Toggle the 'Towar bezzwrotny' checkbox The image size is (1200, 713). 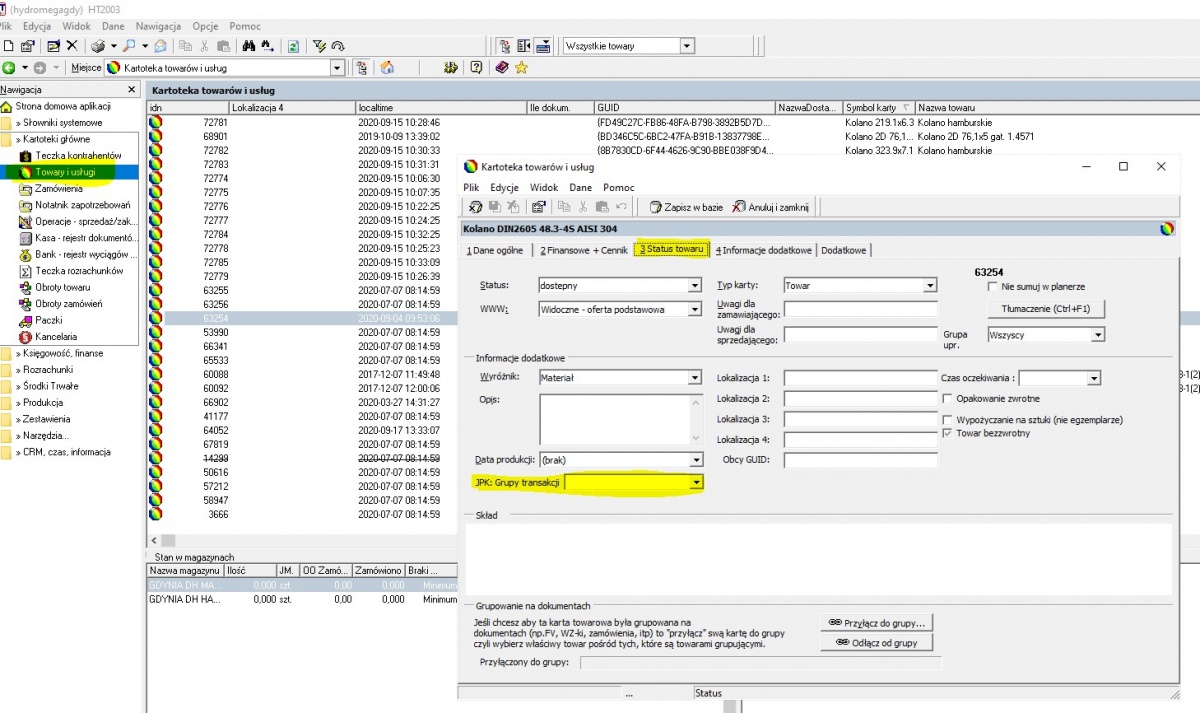pyautogui.click(x=948, y=433)
